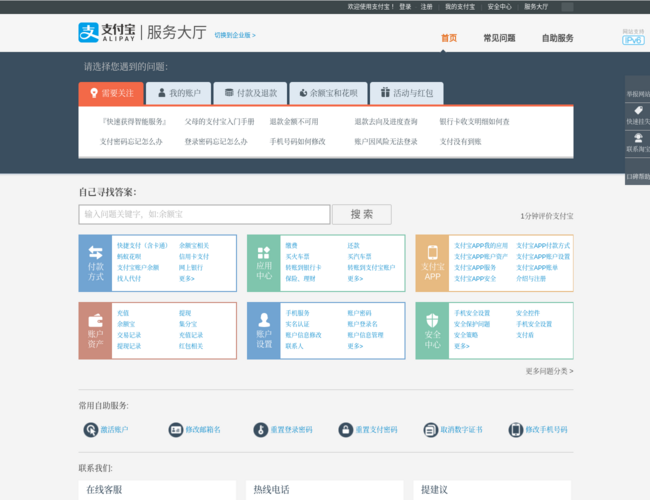The width and height of the screenshot is (650, 500).
Task: Click the 买火车票 link
Action: coord(298,257)
